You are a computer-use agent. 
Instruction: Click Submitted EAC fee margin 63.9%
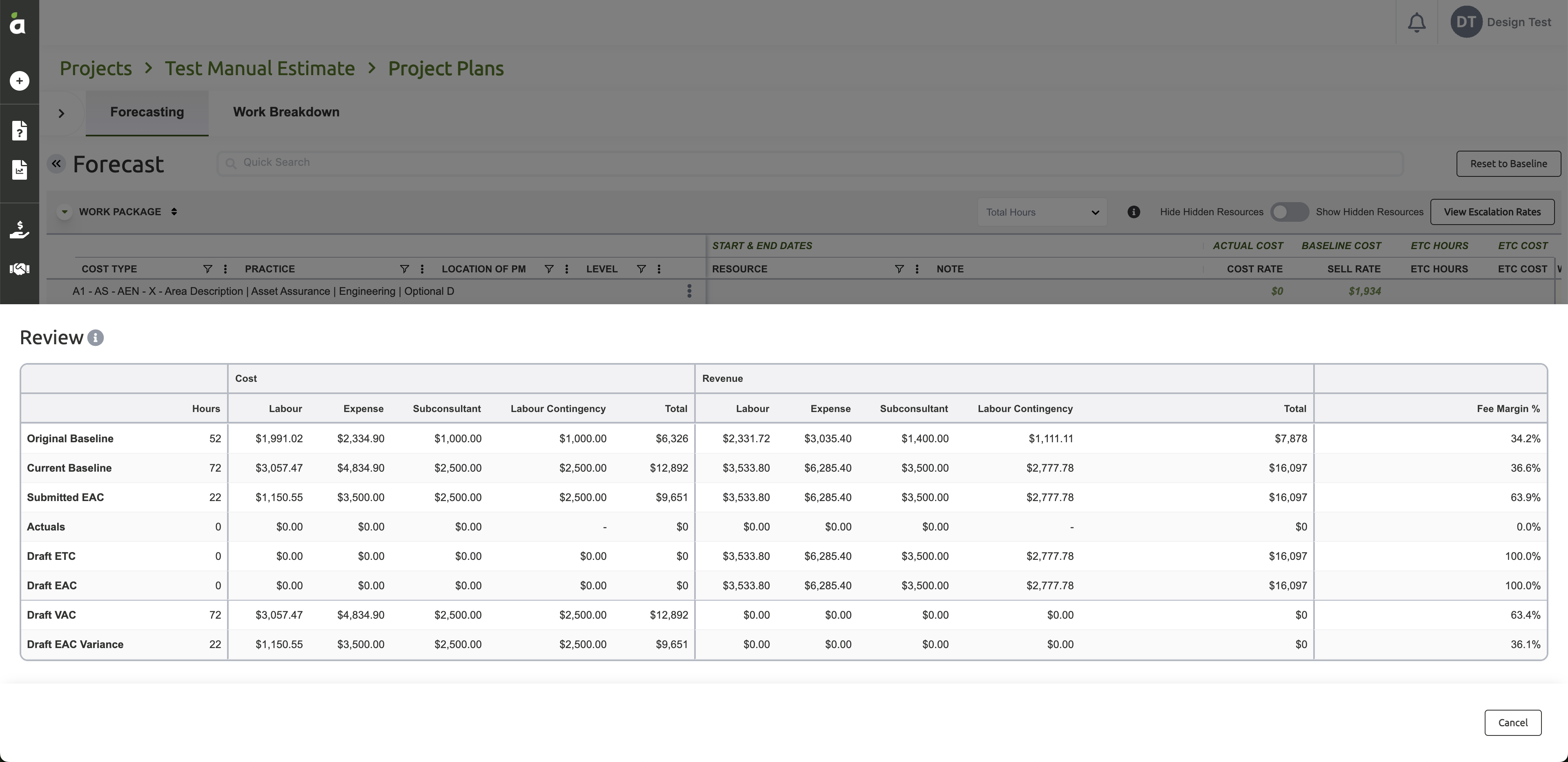1525,497
